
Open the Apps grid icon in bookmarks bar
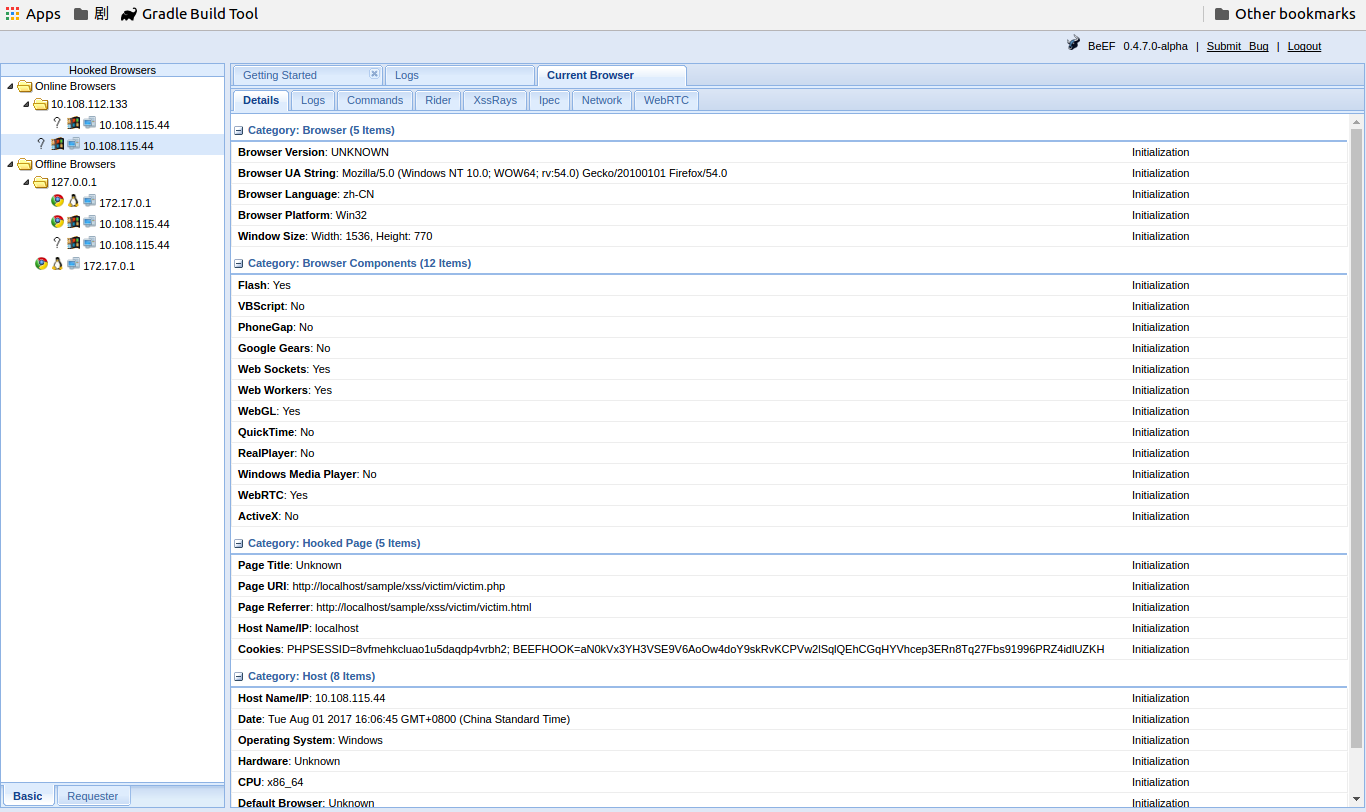pyautogui.click(x=13, y=14)
